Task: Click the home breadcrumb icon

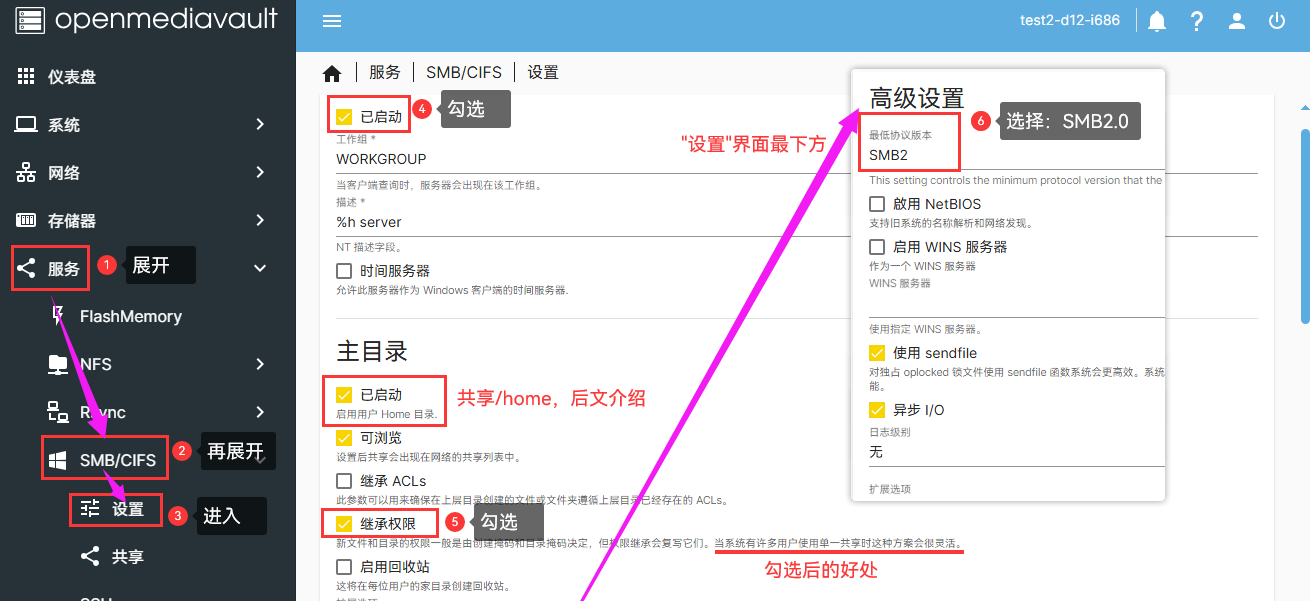Action: (333, 71)
